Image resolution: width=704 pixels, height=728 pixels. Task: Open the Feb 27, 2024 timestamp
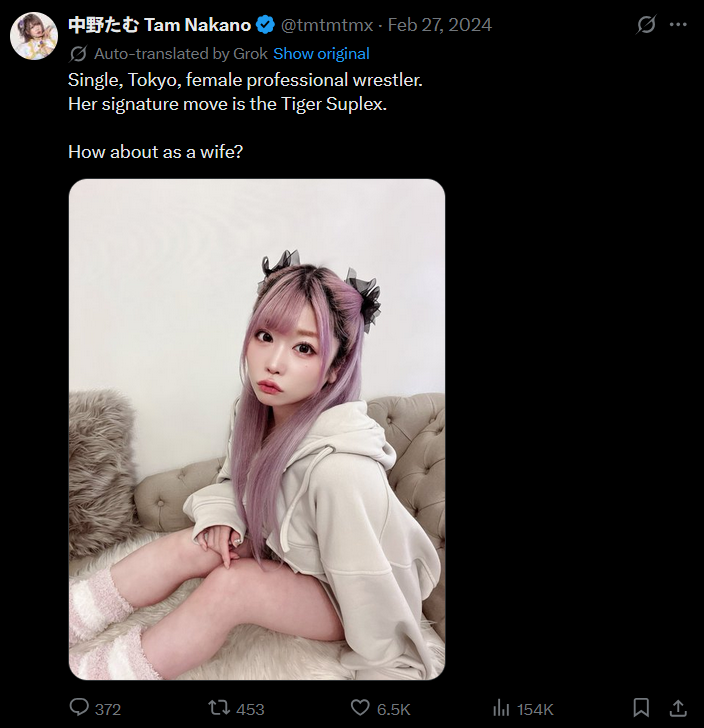click(x=439, y=24)
